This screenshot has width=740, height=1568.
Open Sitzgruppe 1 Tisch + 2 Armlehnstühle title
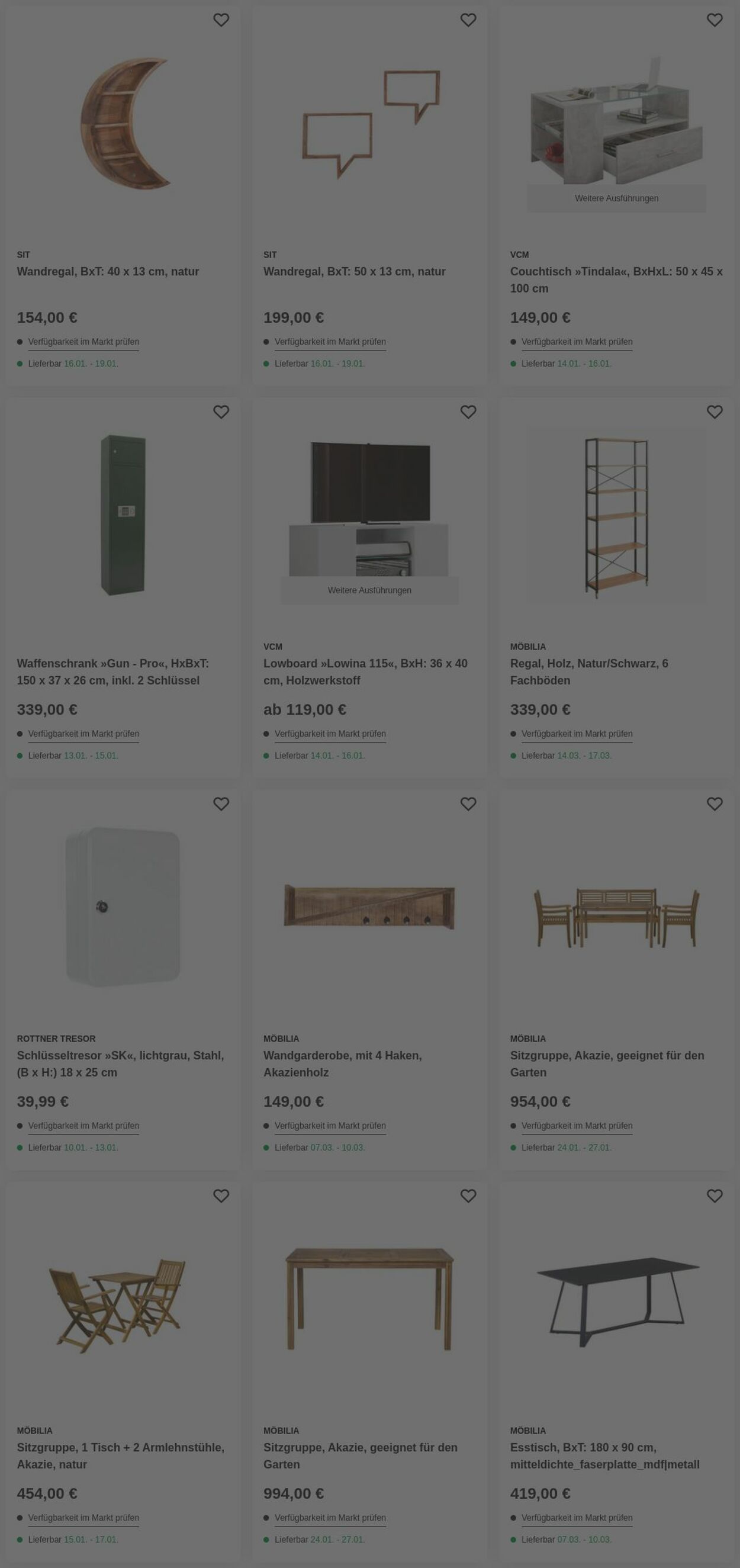point(121,1456)
